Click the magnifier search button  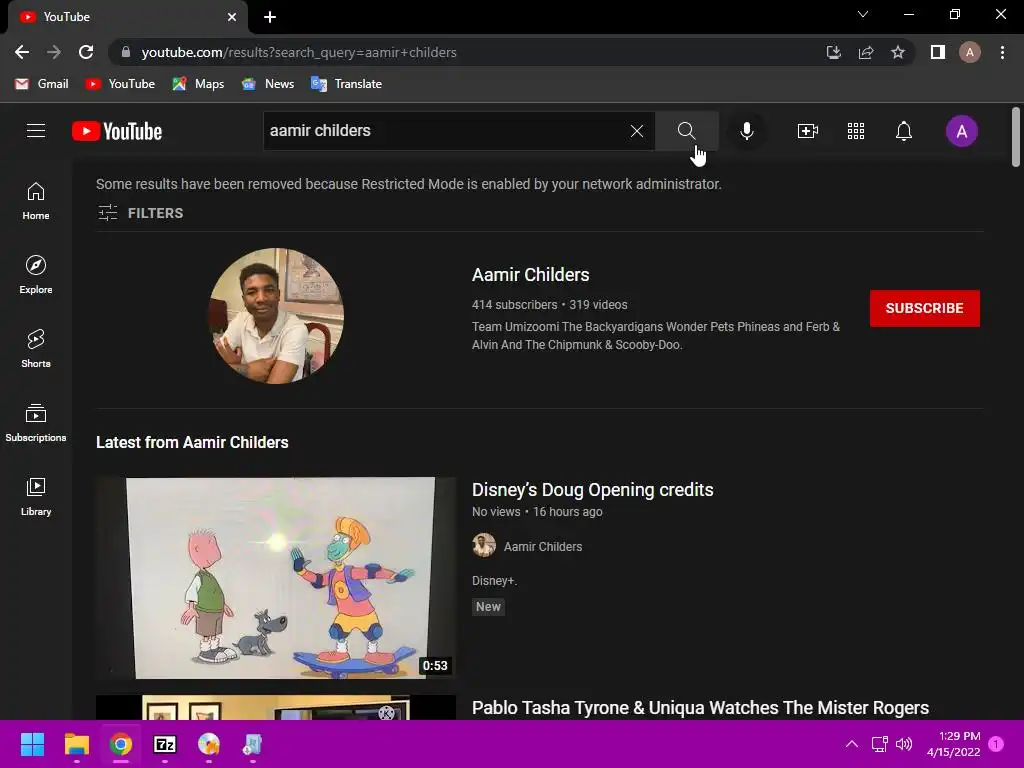686,131
